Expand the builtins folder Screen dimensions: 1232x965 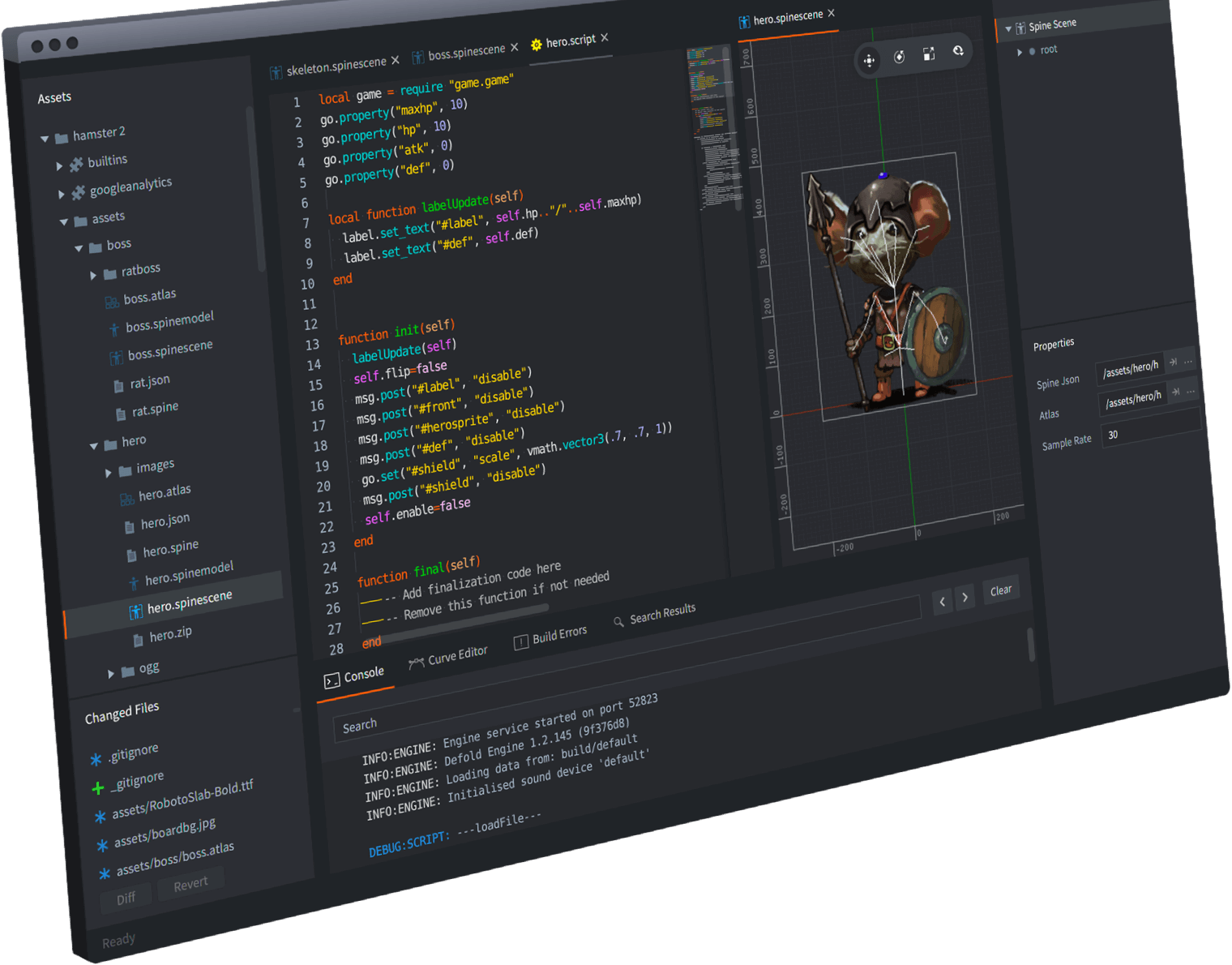tap(59, 166)
